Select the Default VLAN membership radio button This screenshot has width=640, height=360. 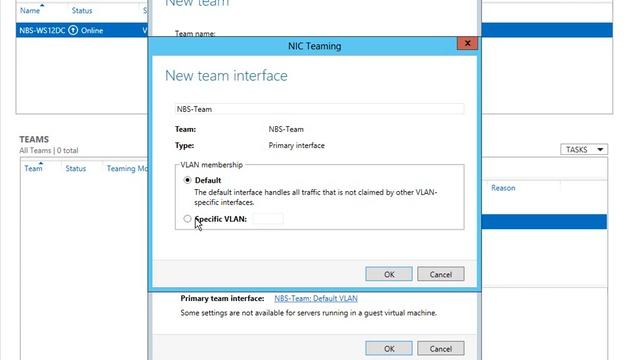pyautogui.click(x=187, y=180)
